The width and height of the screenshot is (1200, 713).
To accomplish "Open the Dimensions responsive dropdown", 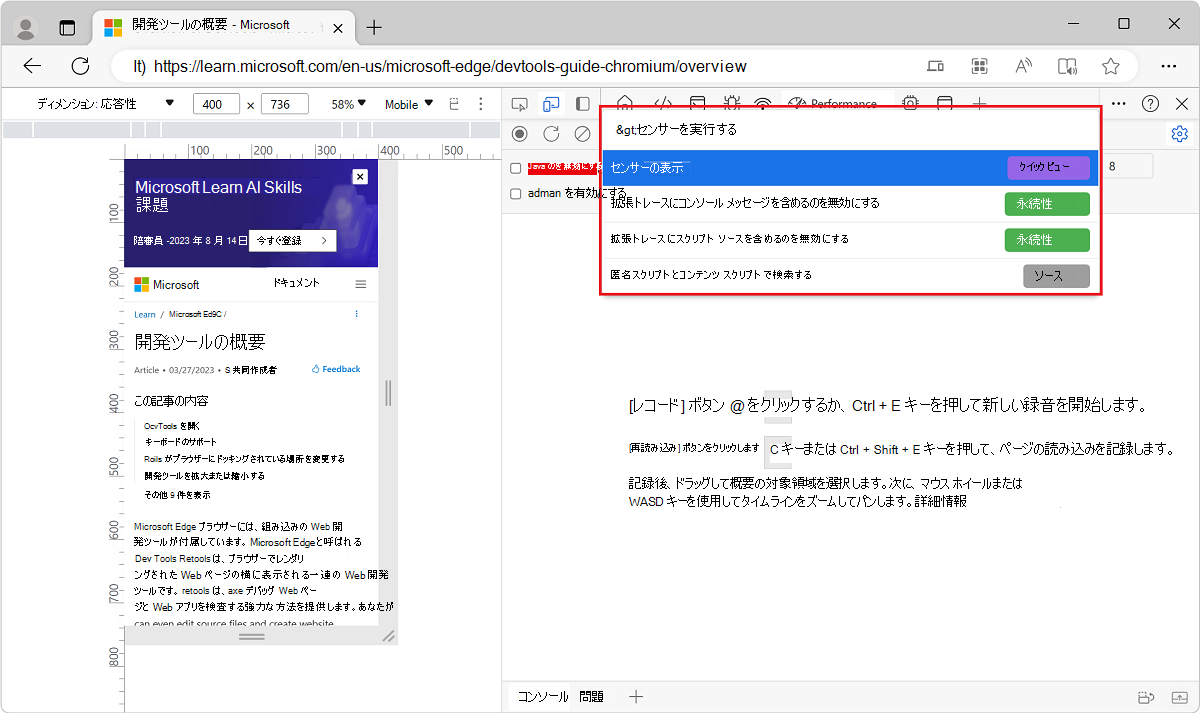I will (105, 104).
